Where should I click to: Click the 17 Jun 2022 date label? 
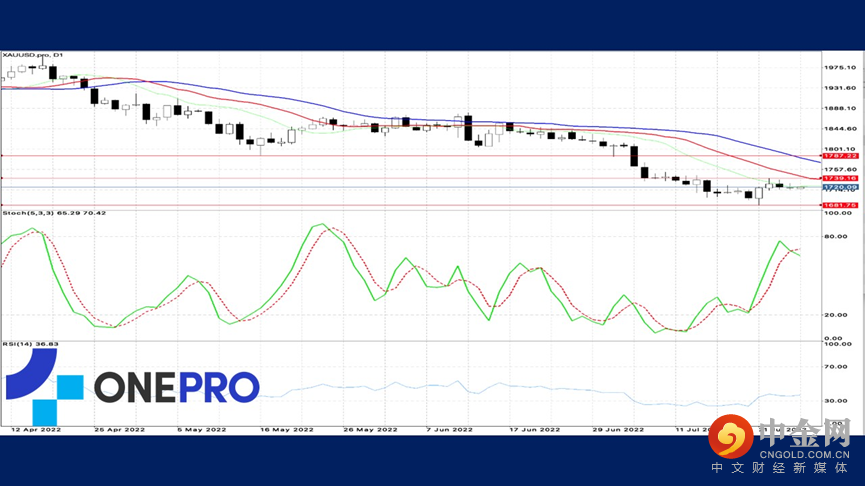pyautogui.click(x=535, y=430)
